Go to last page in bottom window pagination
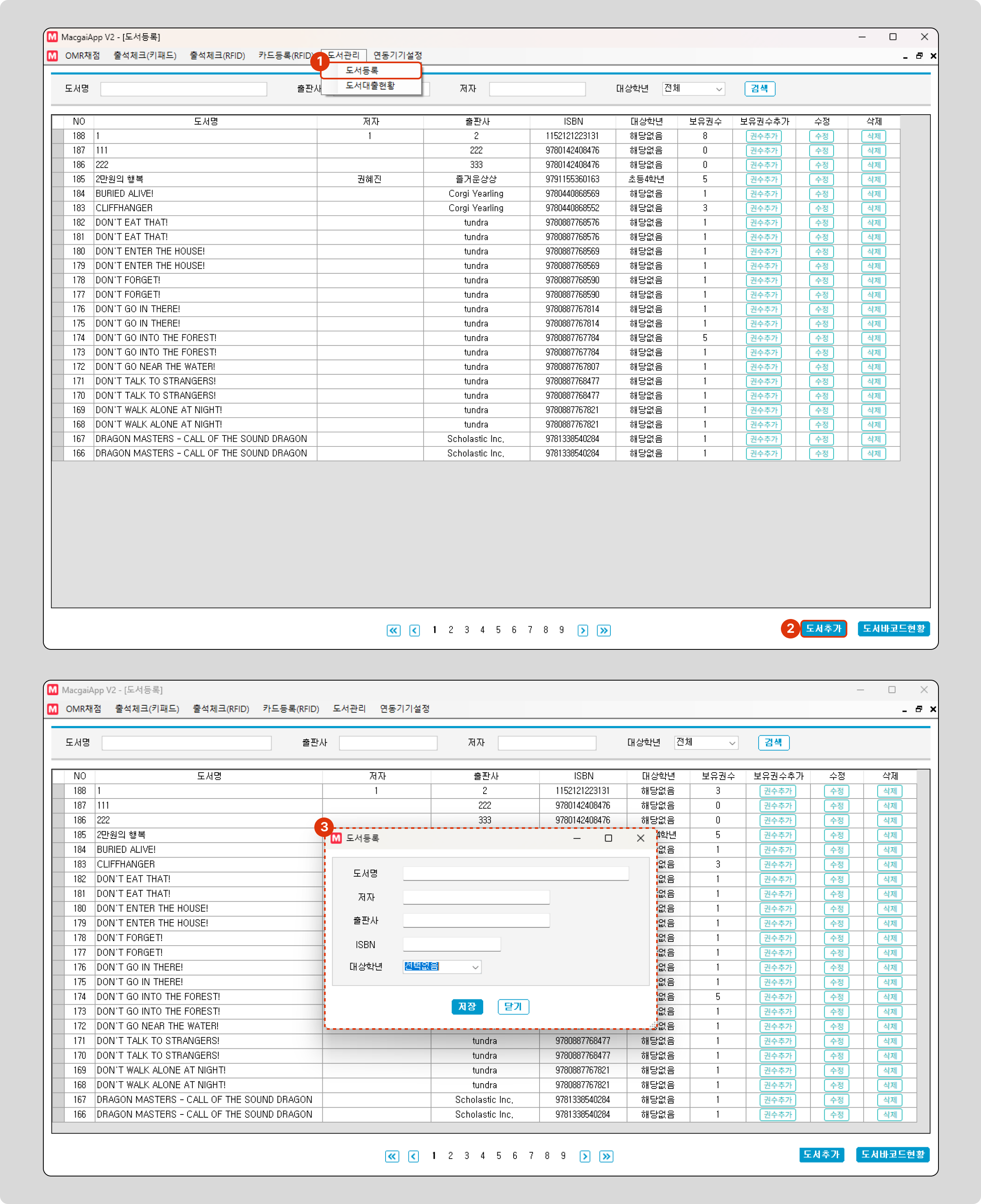 pos(606,1156)
